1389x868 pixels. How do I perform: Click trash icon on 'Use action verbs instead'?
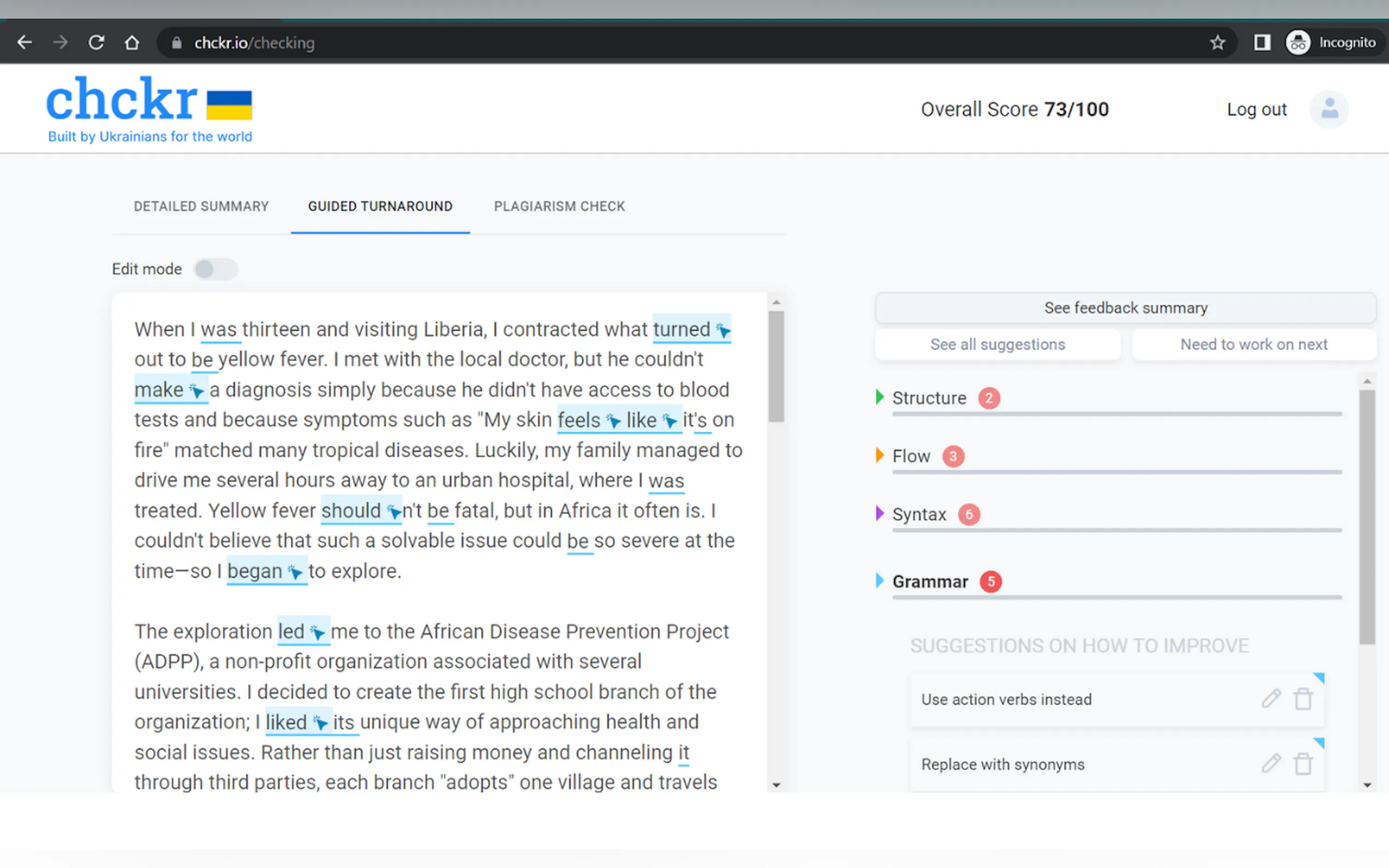[x=1302, y=699]
